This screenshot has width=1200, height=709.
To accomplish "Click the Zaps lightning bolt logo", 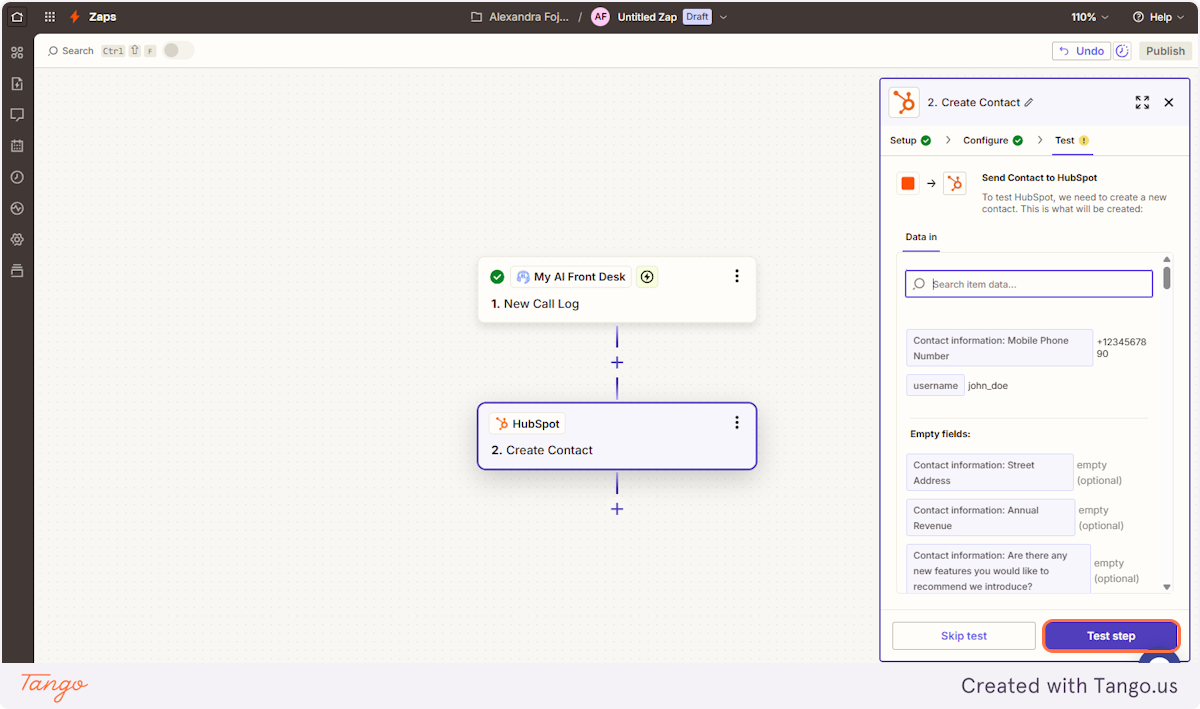I will [75, 17].
